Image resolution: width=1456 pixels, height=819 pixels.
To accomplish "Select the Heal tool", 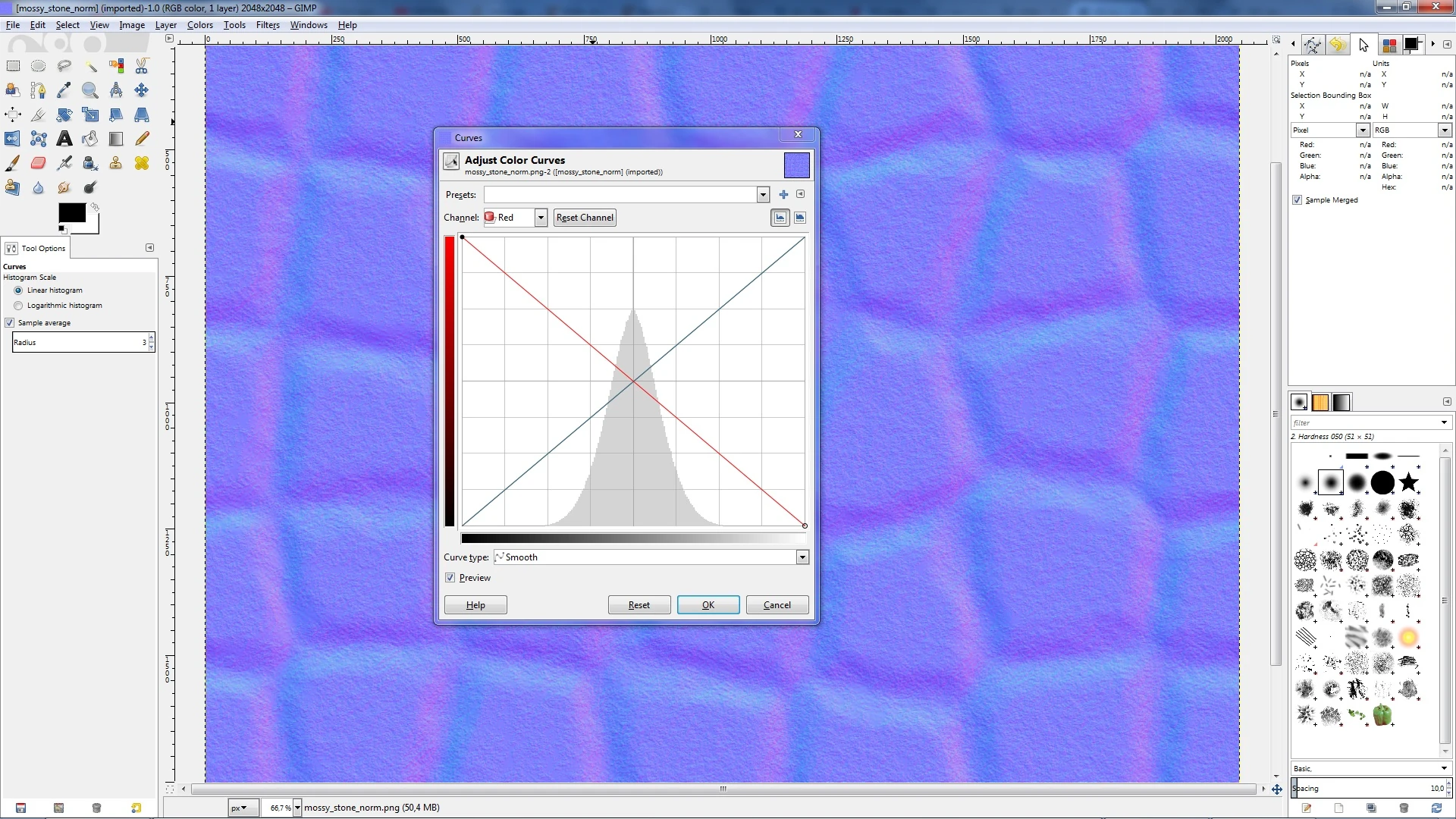I will [x=142, y=163].
